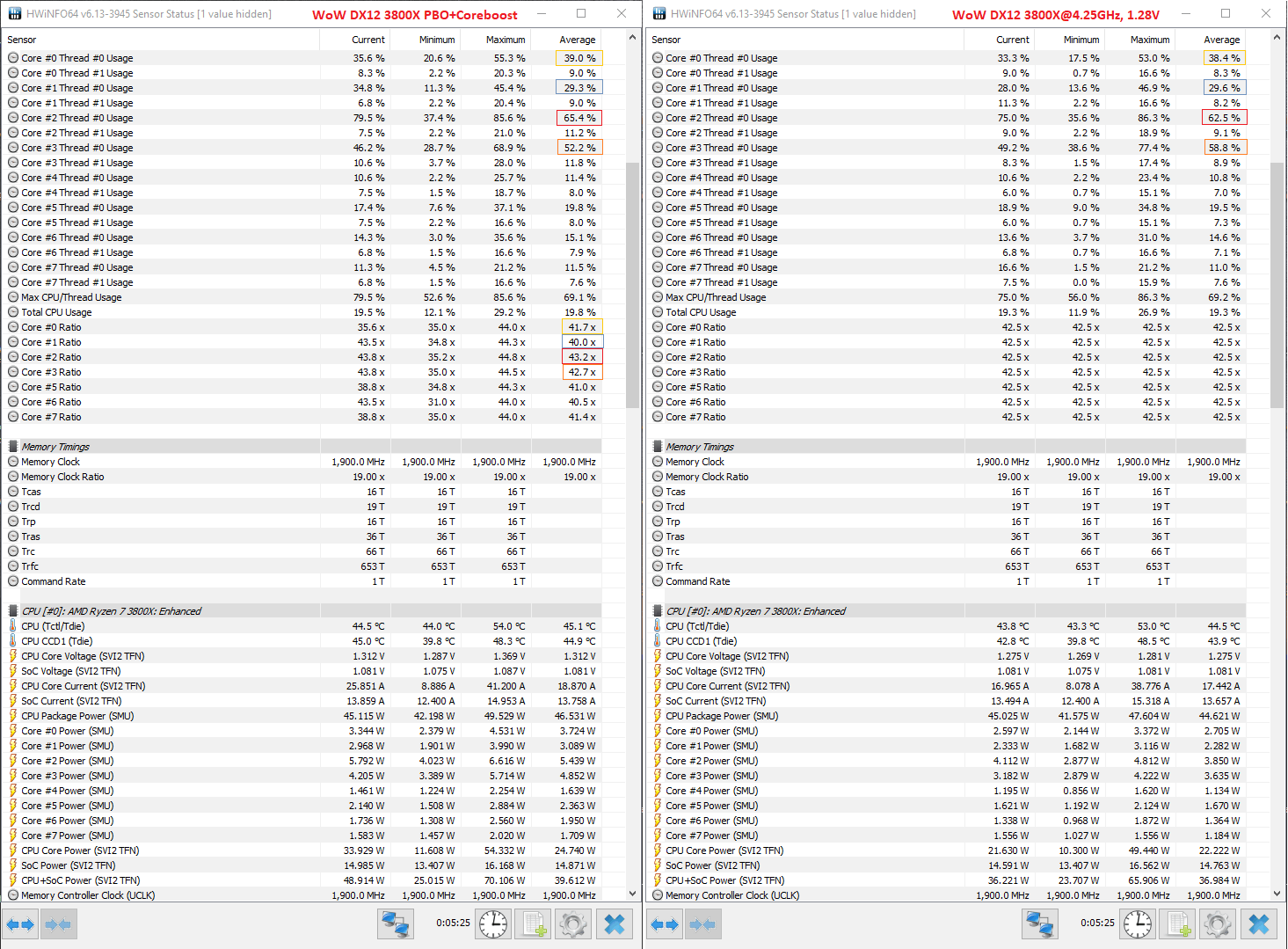
Task: Close sensors using blue X button, left window
Action: click(x=615, y=924)
